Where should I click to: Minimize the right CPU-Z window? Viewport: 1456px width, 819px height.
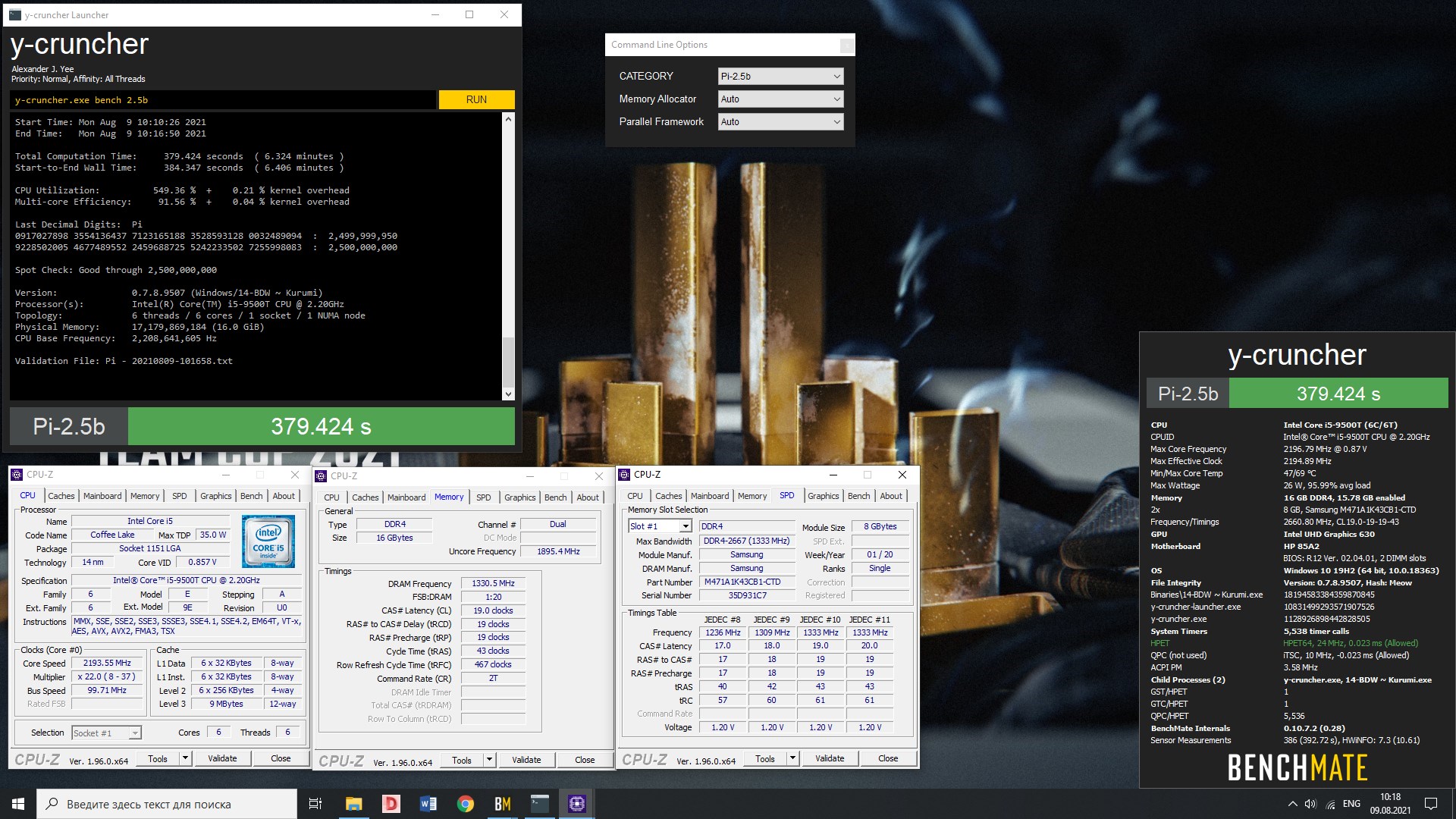coord(833,475)
